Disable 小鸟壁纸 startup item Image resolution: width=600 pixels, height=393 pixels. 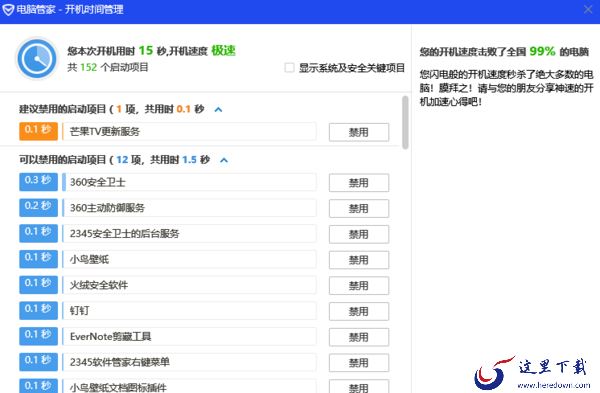pyautogui.click(x=359, y=260)
